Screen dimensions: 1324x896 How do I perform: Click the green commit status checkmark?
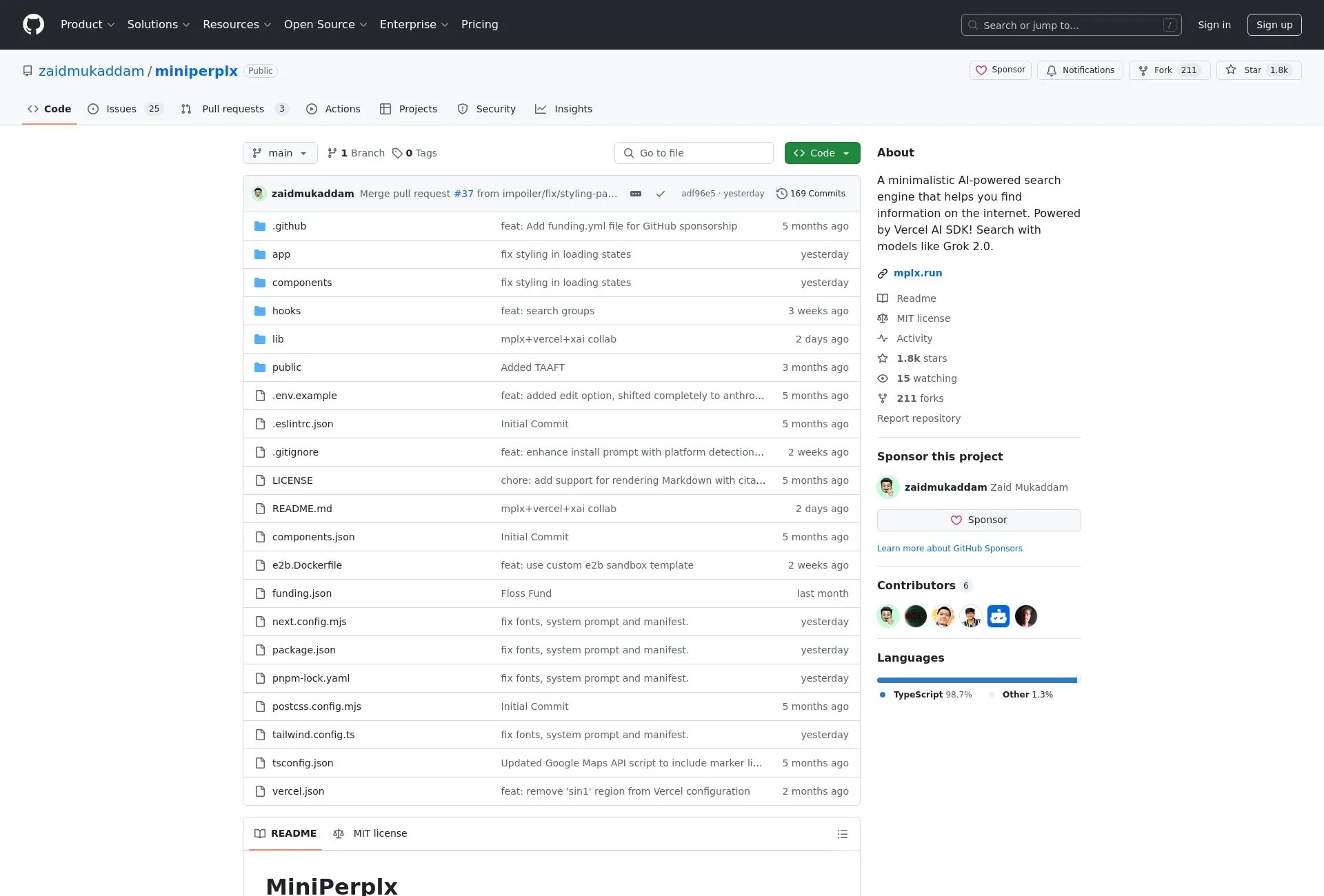coord(661,194)
